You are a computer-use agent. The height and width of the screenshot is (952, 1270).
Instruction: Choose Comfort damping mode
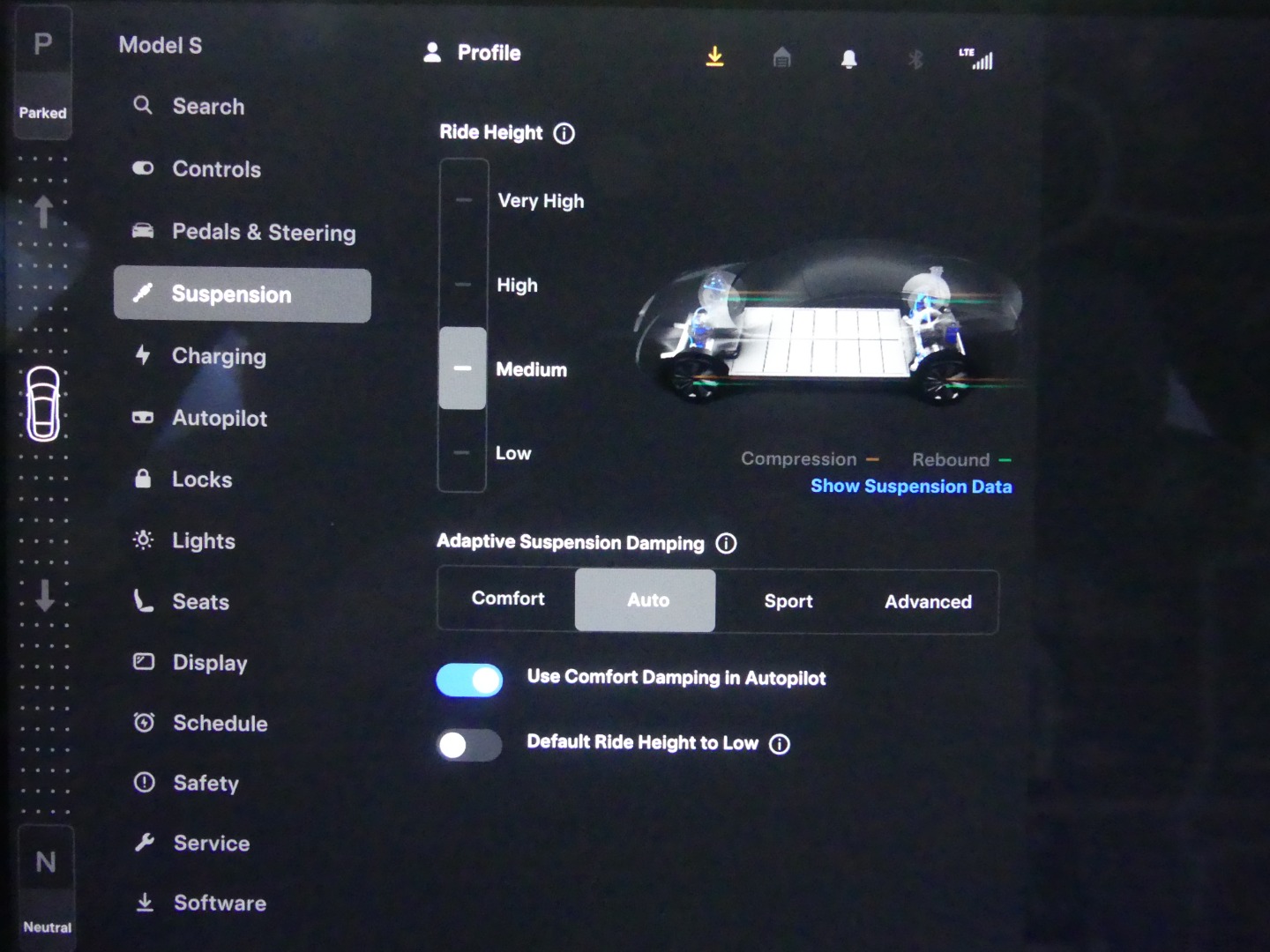508,599
